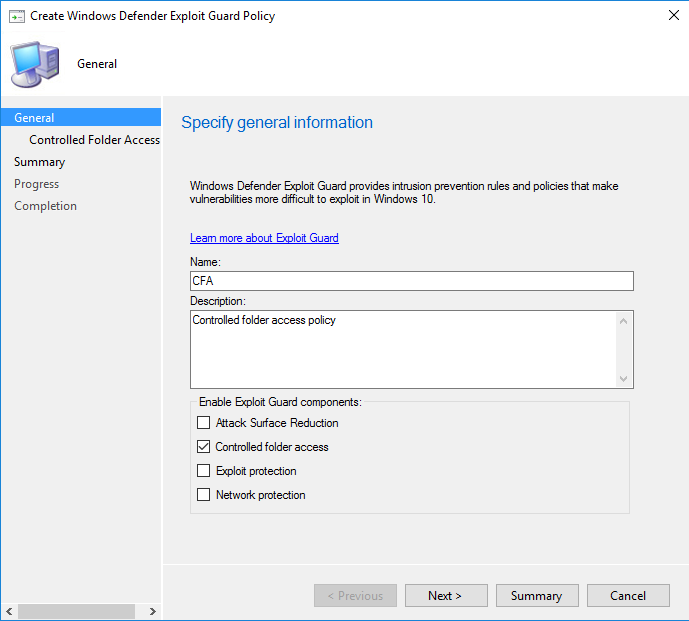Enable the Exploit protection checkbox

point(204,471)
